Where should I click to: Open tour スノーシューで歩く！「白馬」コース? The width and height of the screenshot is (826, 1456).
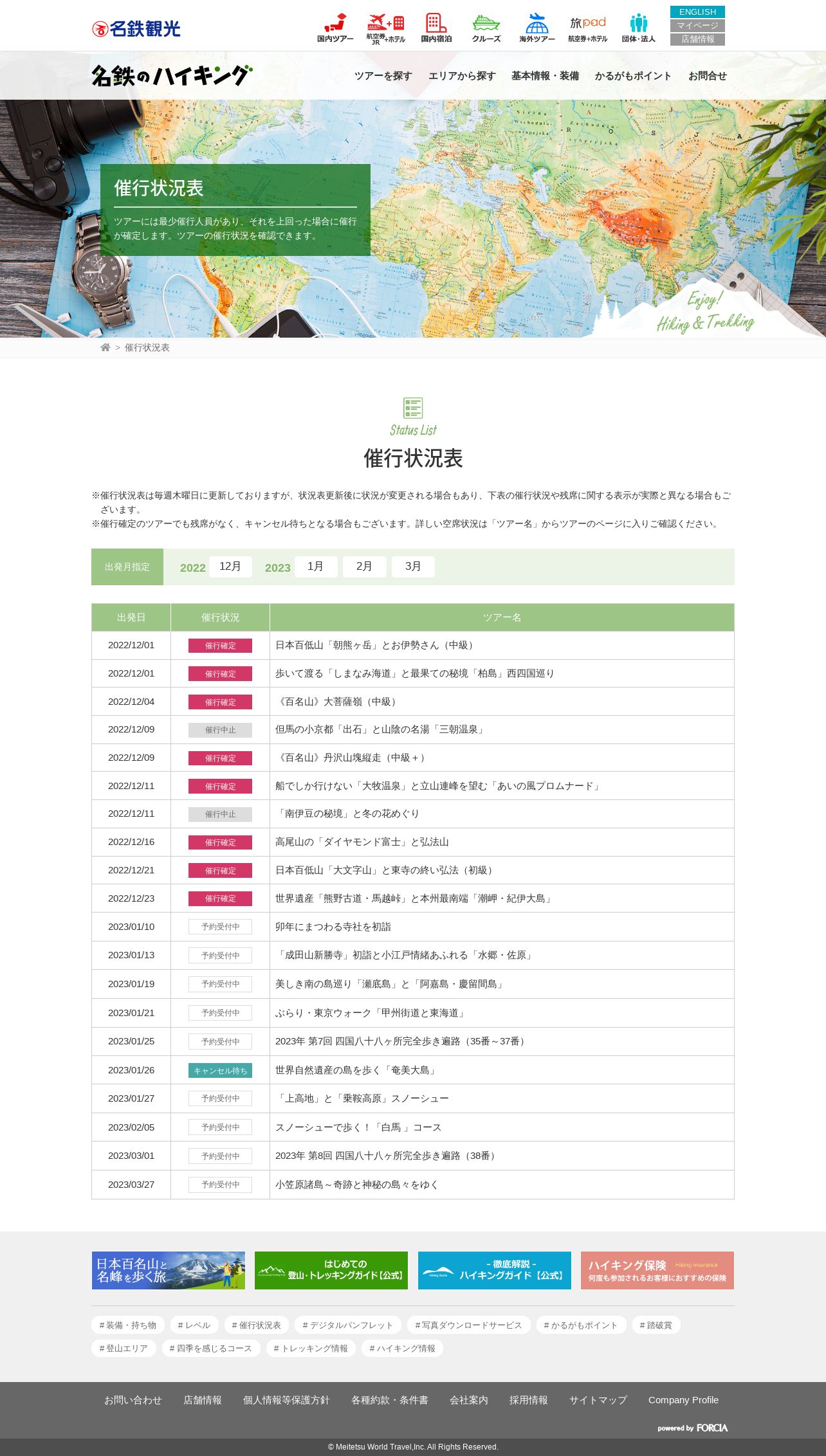pos(358,1127)
